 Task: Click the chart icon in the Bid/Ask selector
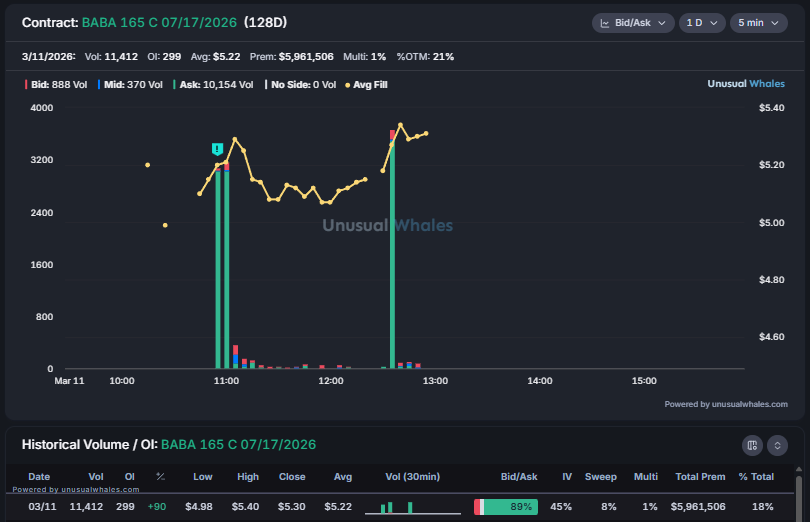605,23
